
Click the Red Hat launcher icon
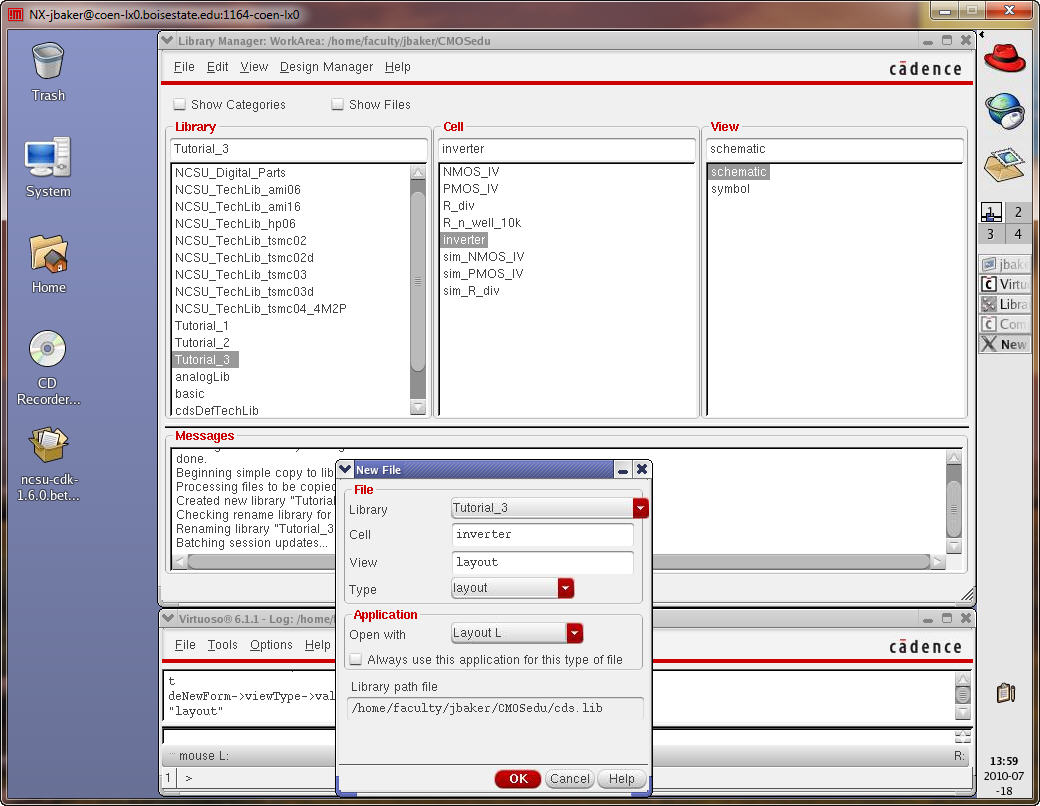pyautogui.click(x=1004, y=58)
